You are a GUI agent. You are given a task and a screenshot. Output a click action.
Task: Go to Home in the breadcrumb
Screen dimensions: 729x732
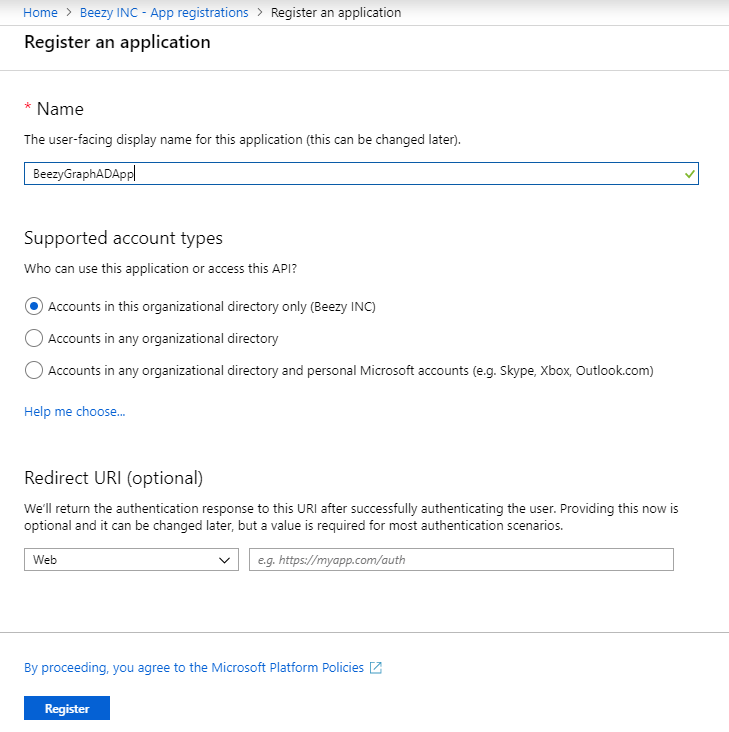[40, 13]
